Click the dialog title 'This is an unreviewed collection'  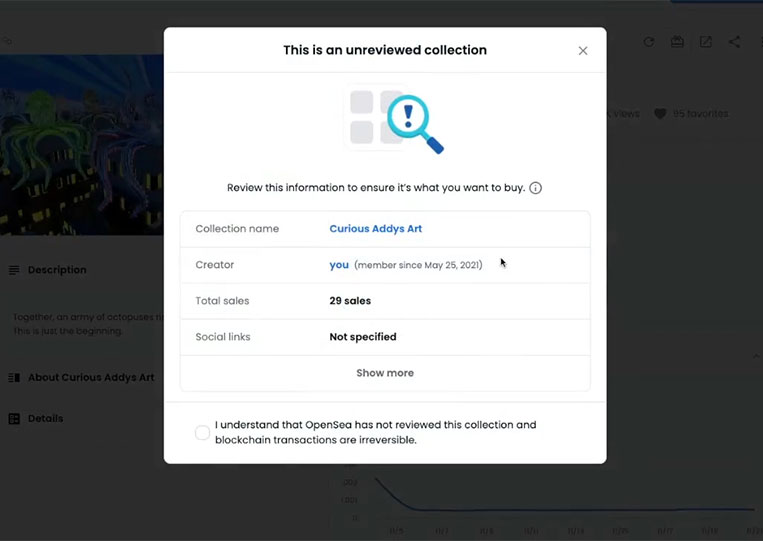click(x=385, y=50)
